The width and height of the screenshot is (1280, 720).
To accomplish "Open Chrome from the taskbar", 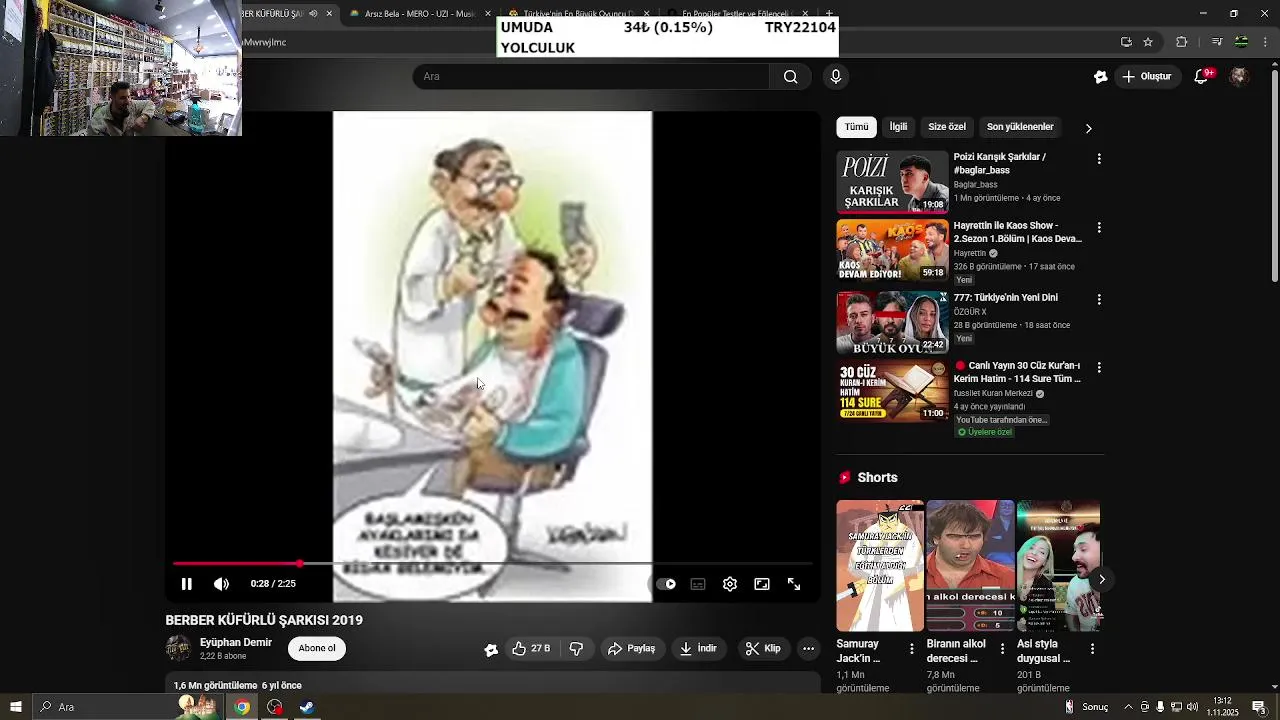I will point(241,707).
